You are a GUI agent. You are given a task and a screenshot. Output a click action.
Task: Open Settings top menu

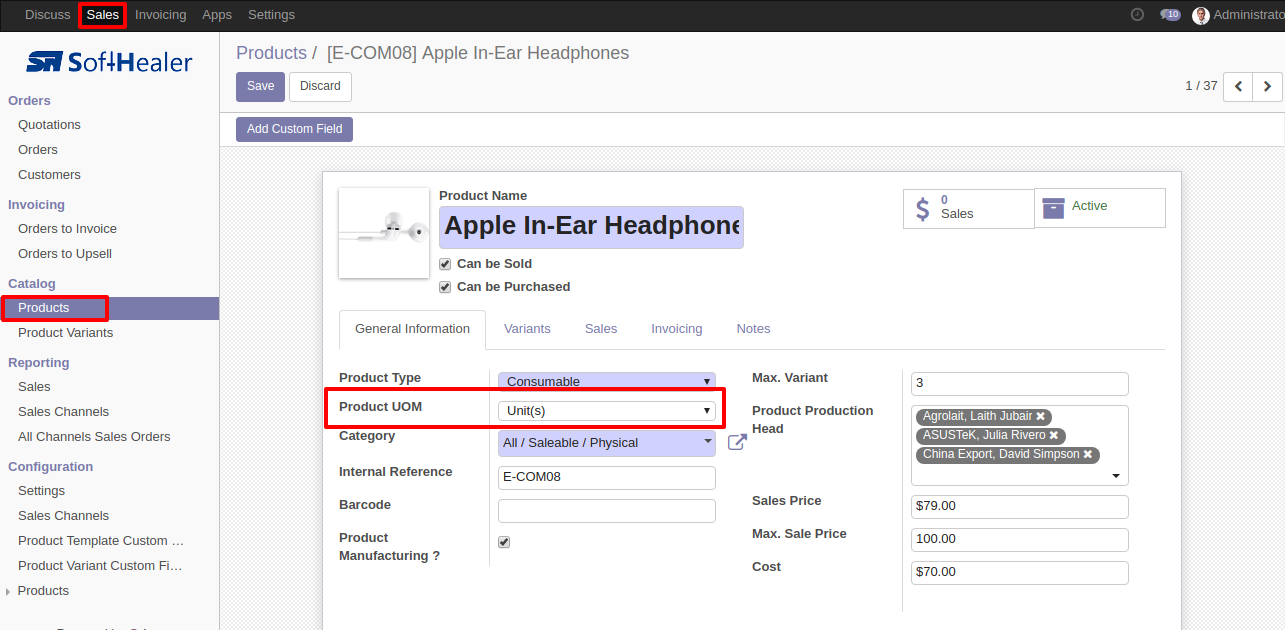271,15
